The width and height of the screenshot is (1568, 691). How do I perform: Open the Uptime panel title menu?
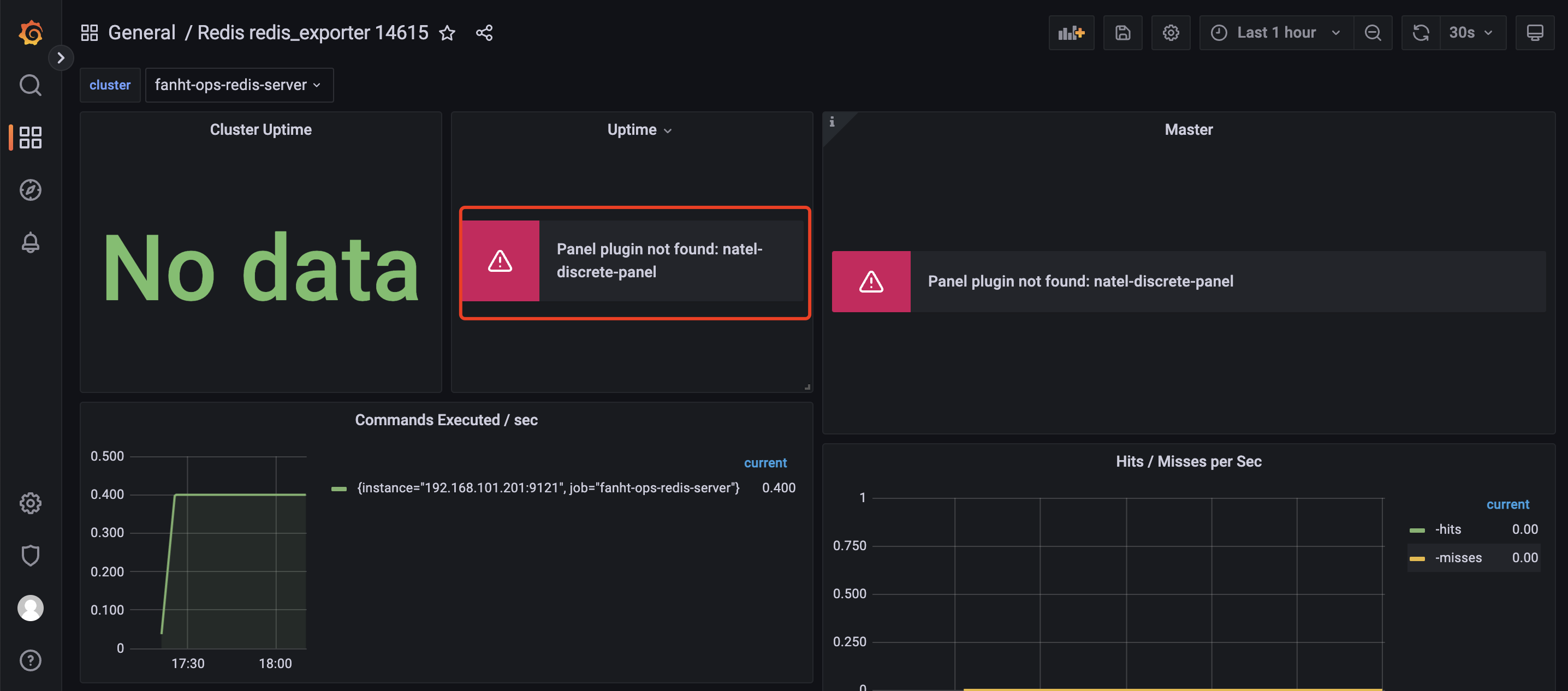click(640, 129)
